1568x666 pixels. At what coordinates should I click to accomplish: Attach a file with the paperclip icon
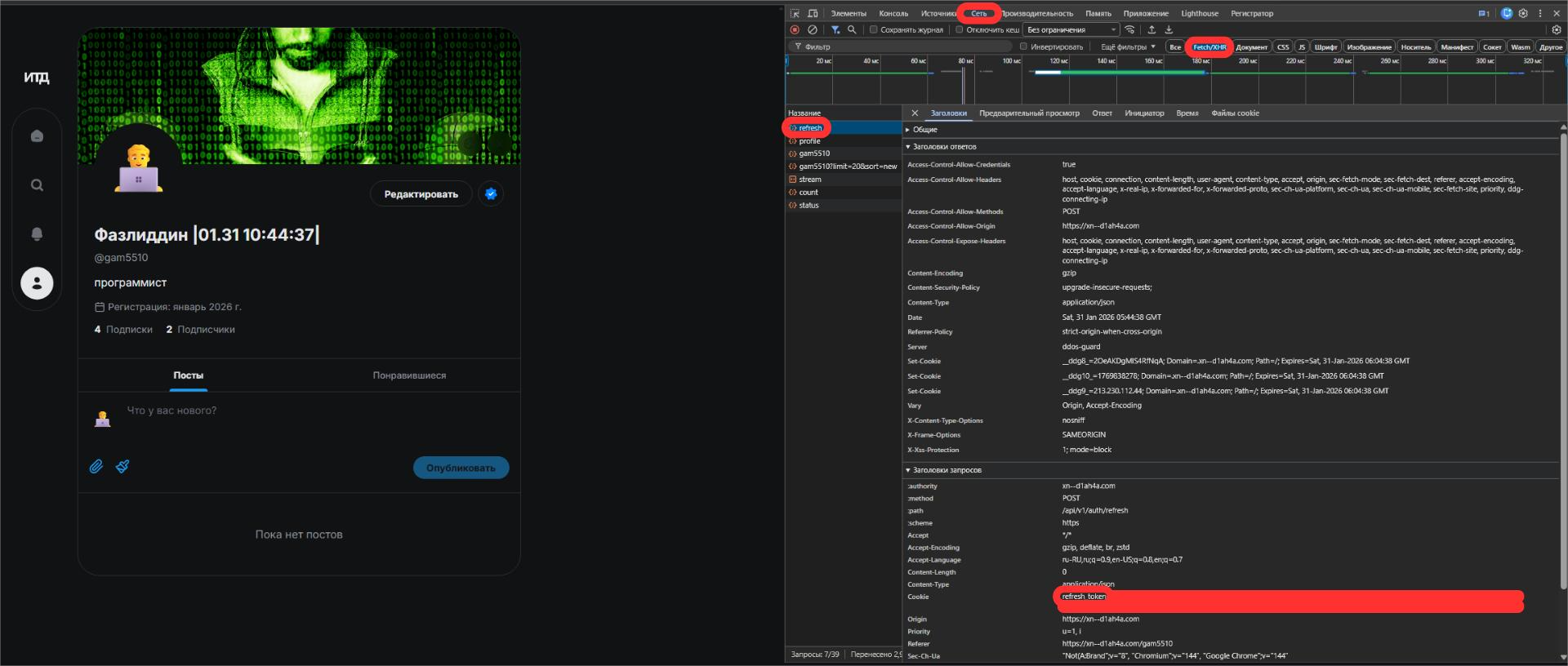[x=96, y=466]
